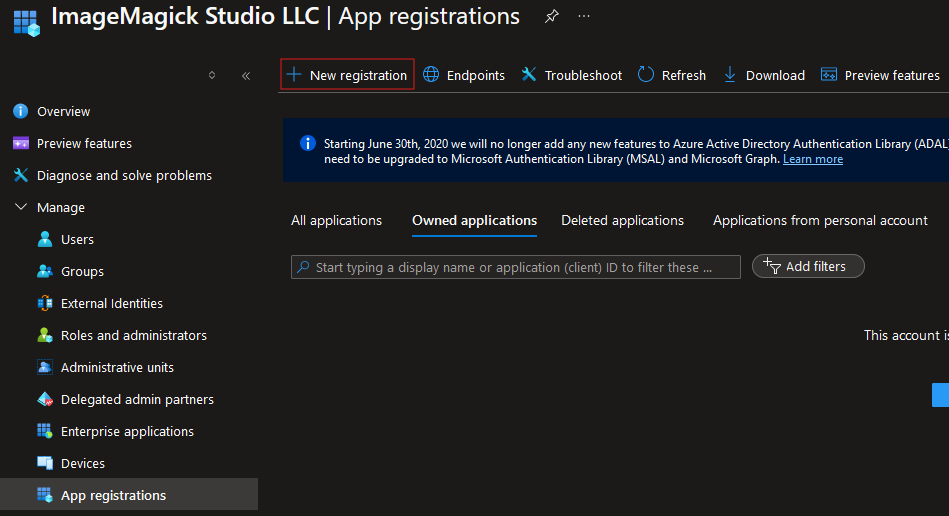Open Endpoints from the toolbar

click(x=464, y=74)
